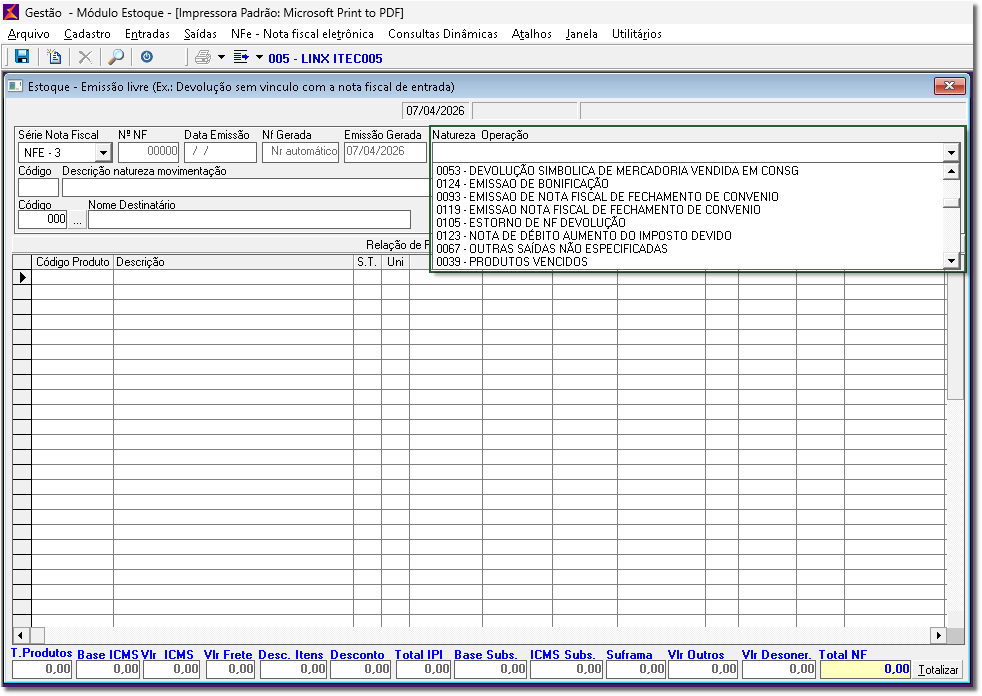
Task: Click the printer toolbar icon
Action: 203,58
